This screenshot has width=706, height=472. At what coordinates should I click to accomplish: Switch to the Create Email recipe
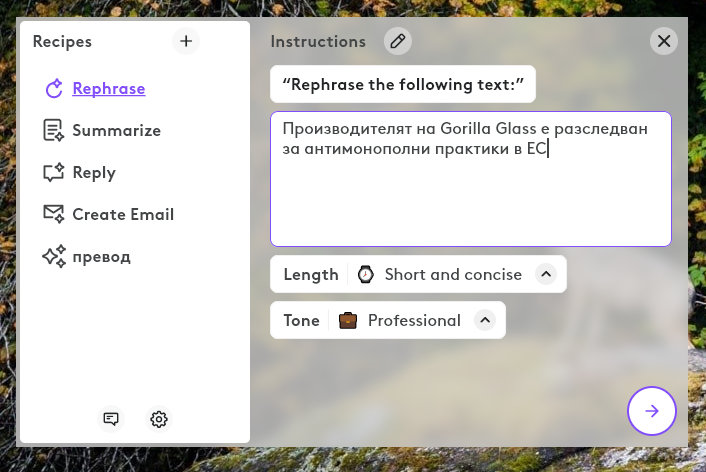click(x=123, y=214)
